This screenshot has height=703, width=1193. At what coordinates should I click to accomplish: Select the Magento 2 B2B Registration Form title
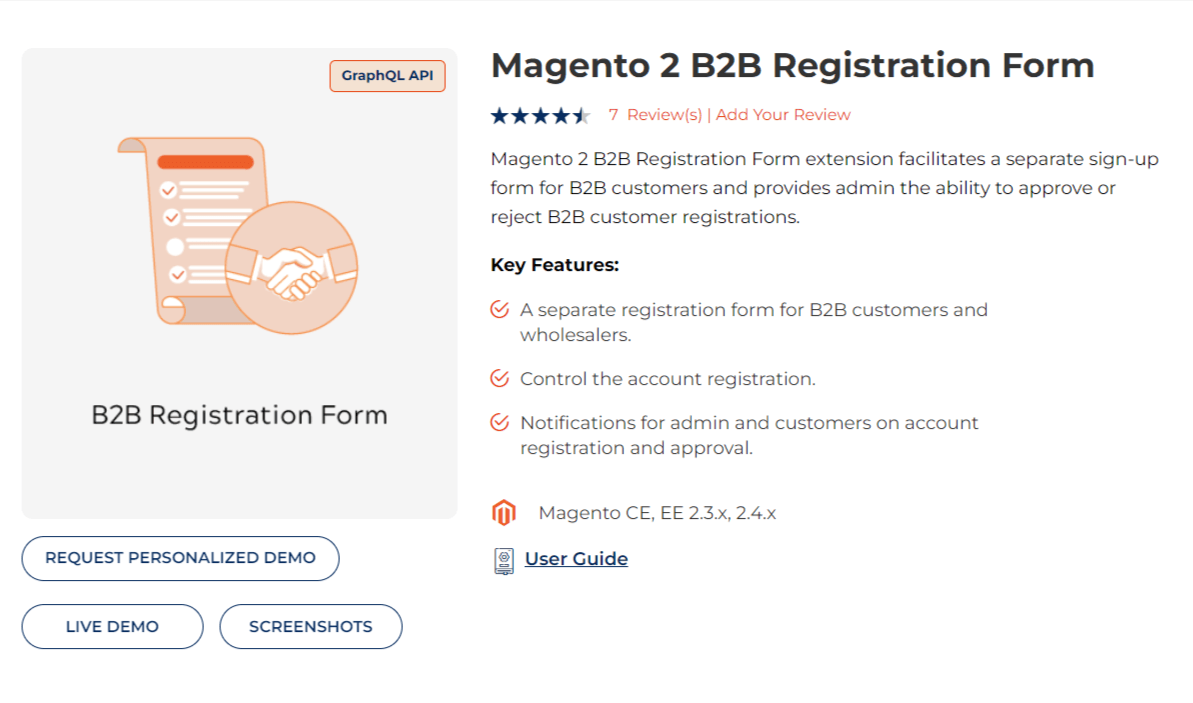pyautogui.click(x=792, y=64)
